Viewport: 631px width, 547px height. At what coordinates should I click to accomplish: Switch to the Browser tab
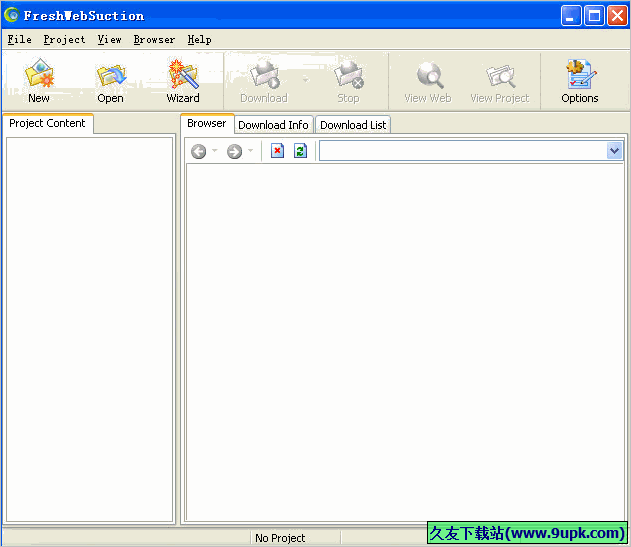207,123
